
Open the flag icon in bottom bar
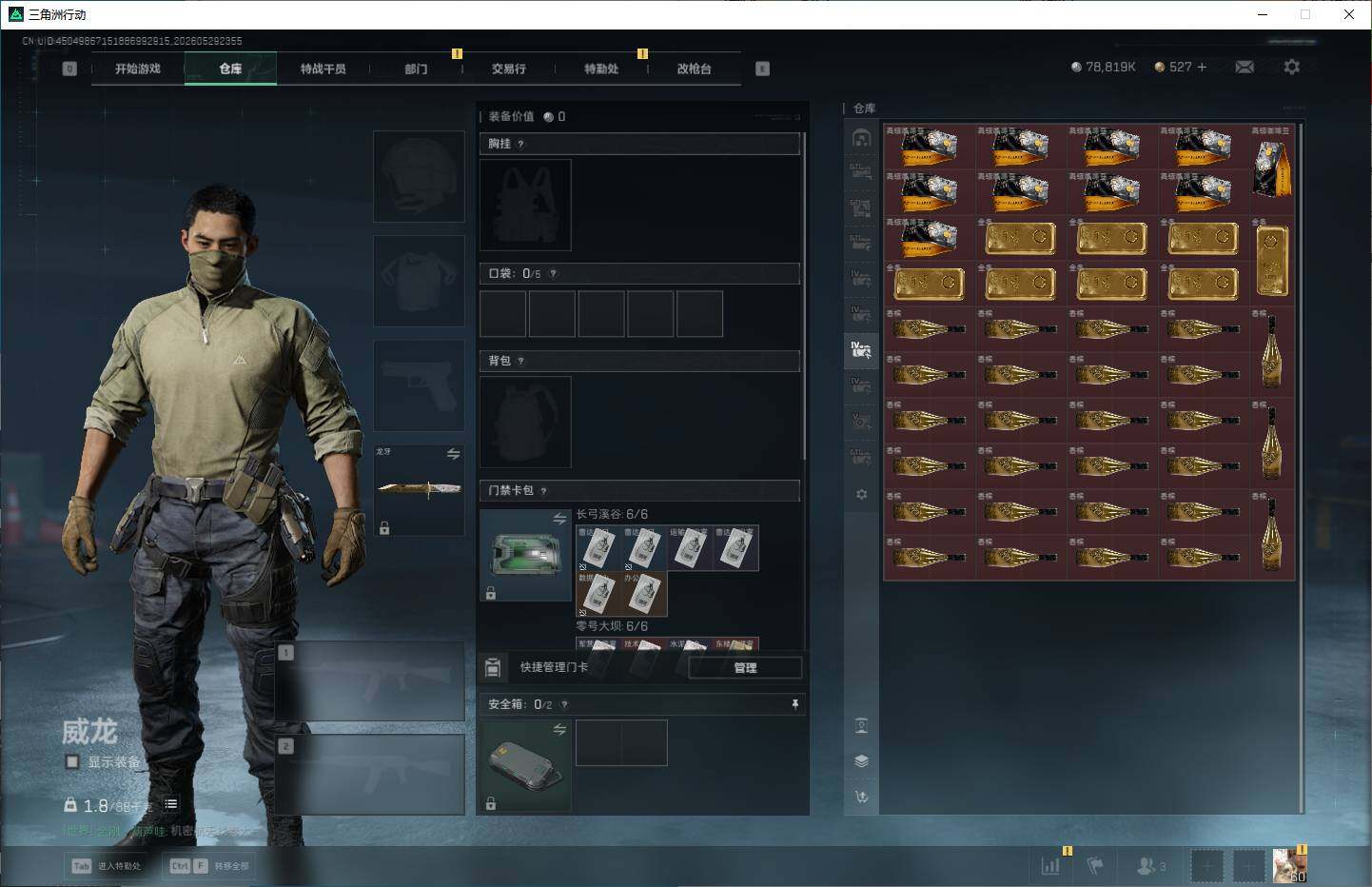1095,866
